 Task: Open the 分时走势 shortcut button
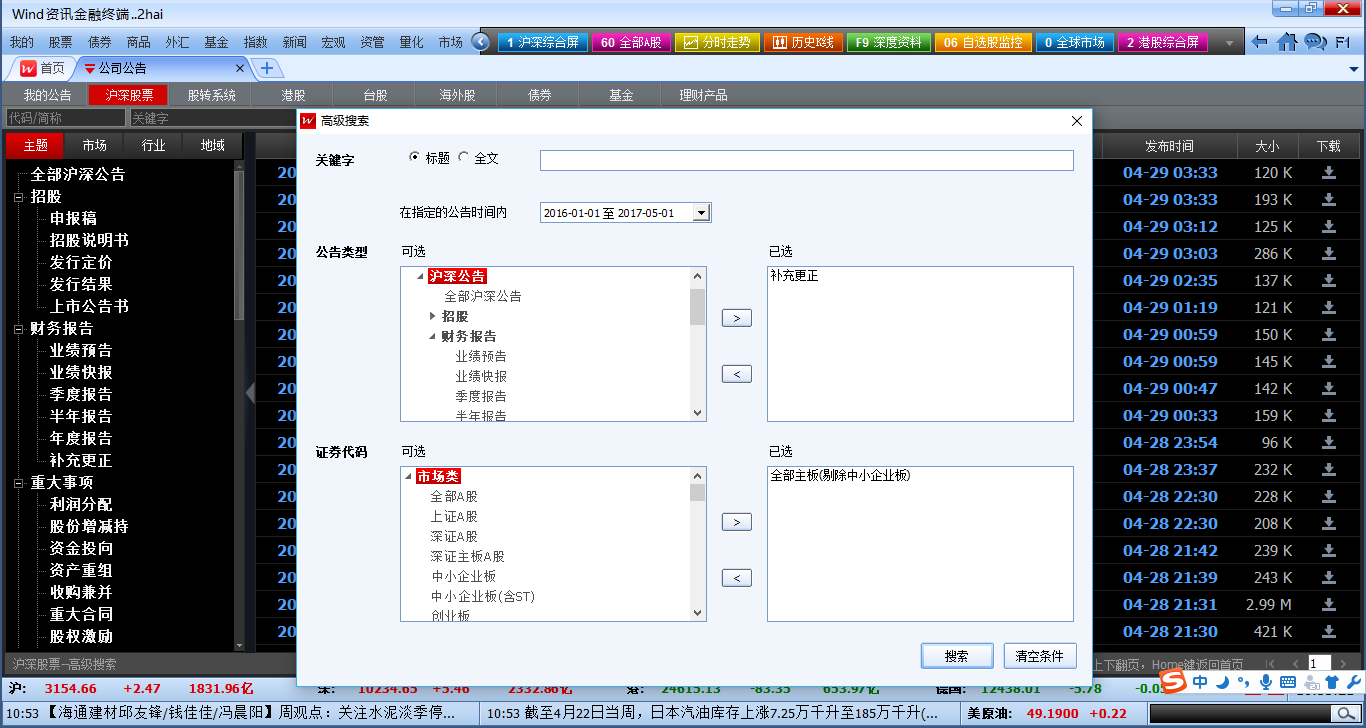pos(717,42)
